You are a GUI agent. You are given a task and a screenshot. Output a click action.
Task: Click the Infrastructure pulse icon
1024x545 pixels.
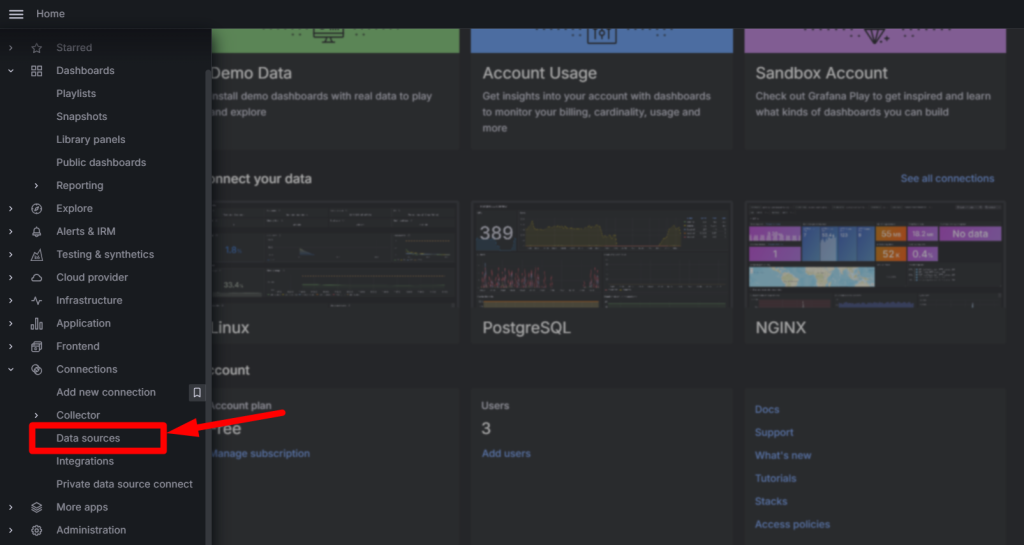(37, 301)
